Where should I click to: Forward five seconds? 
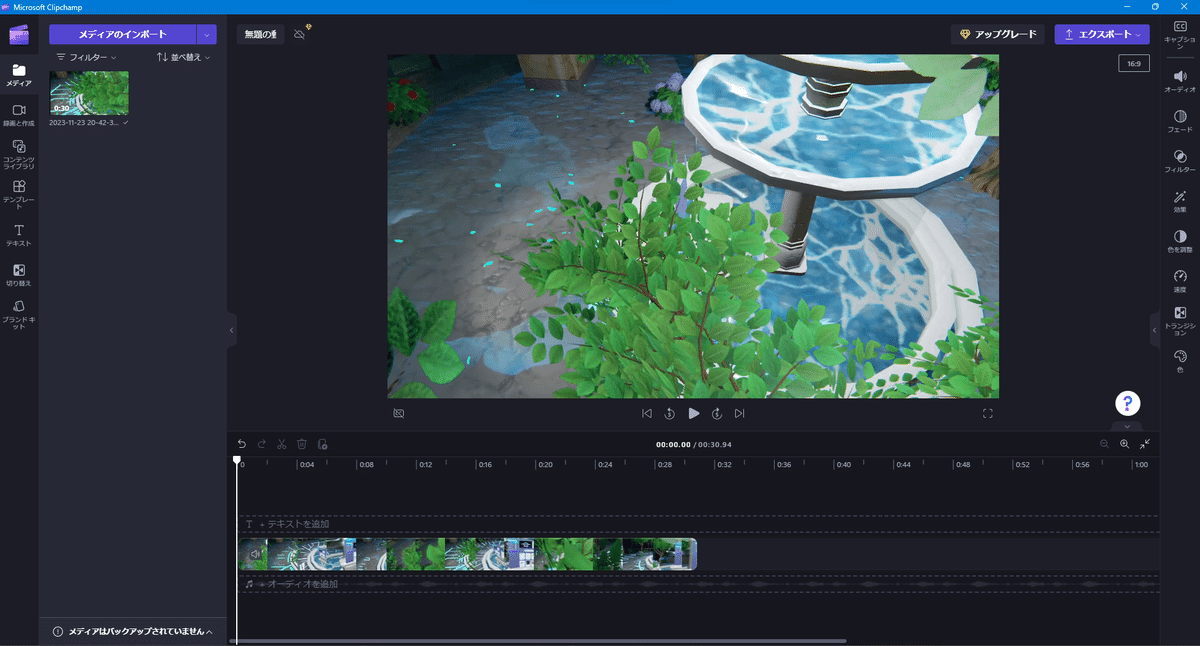717,413
